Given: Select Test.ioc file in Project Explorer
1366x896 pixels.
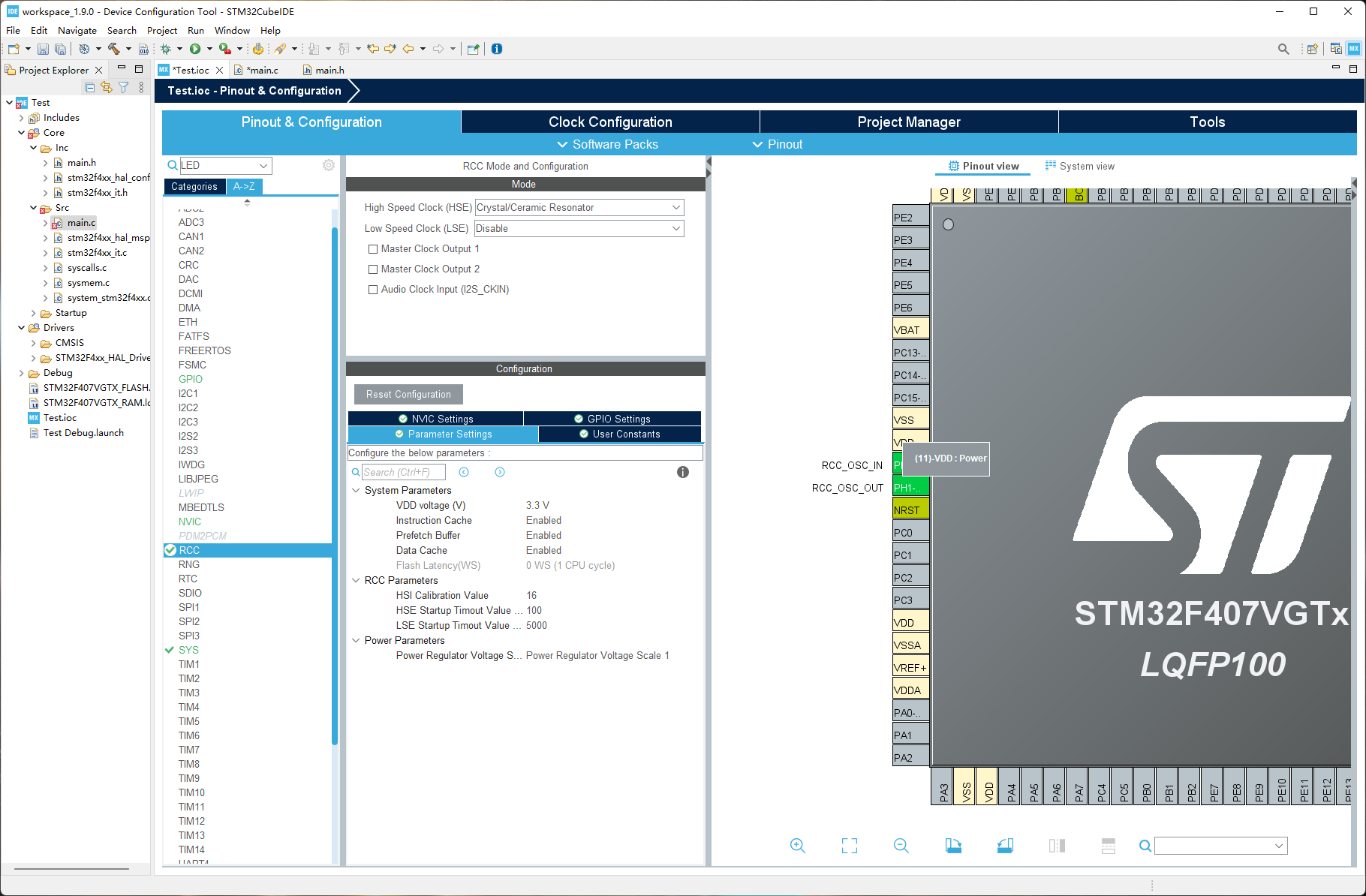Looking at the screenshot, I should coord(60,418).
